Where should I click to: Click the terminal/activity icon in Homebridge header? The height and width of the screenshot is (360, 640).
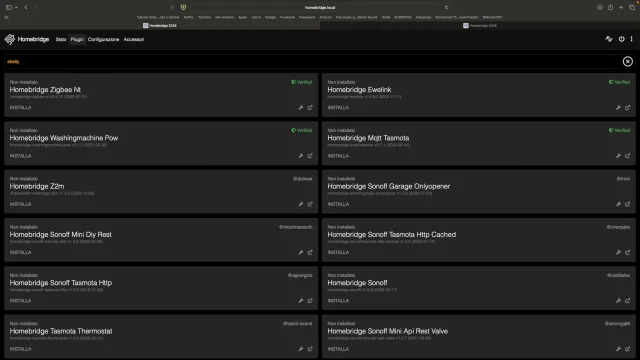[609, 39]
